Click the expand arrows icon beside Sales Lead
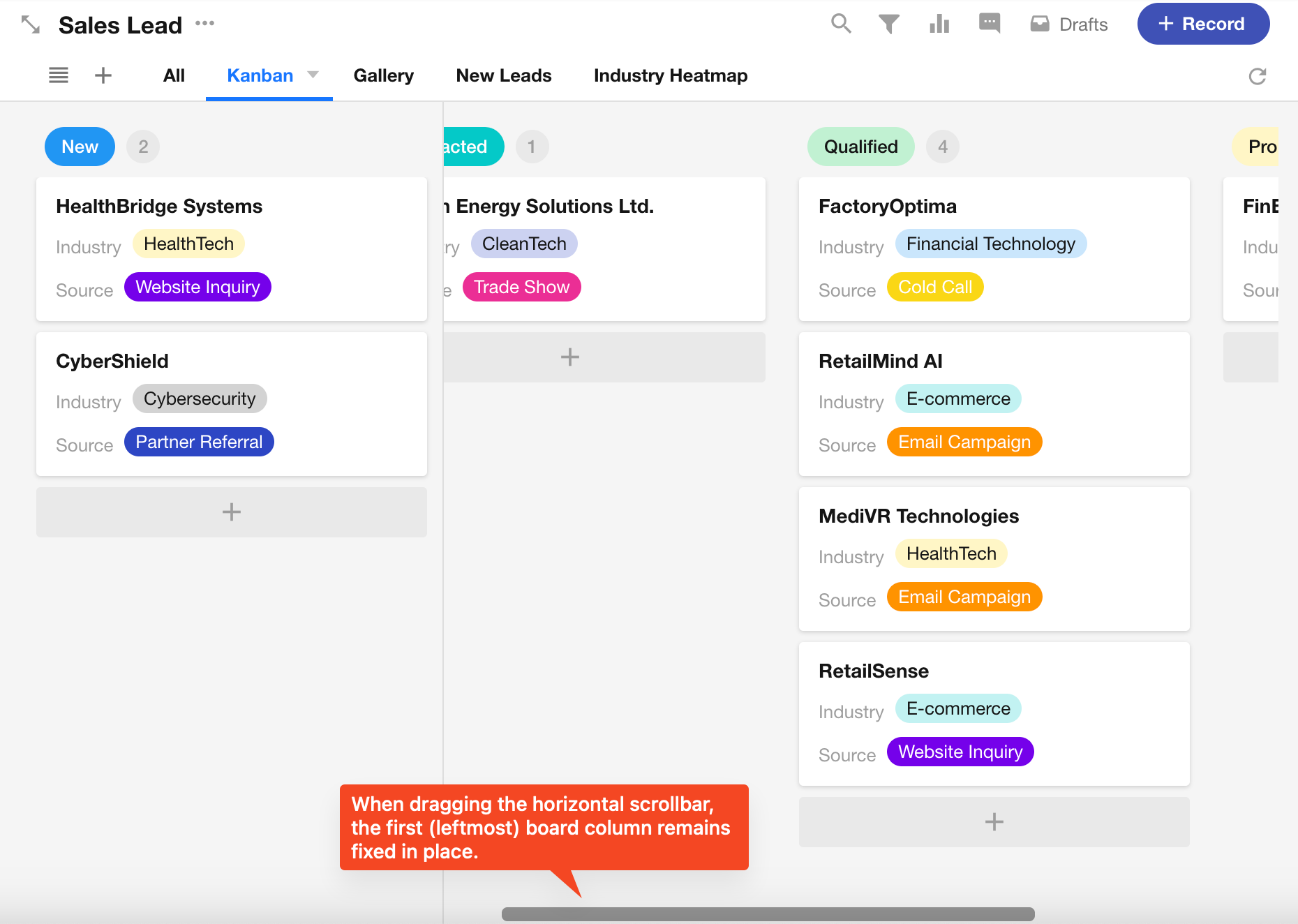This screenshot has height=924, width=1298. [31, 25]
